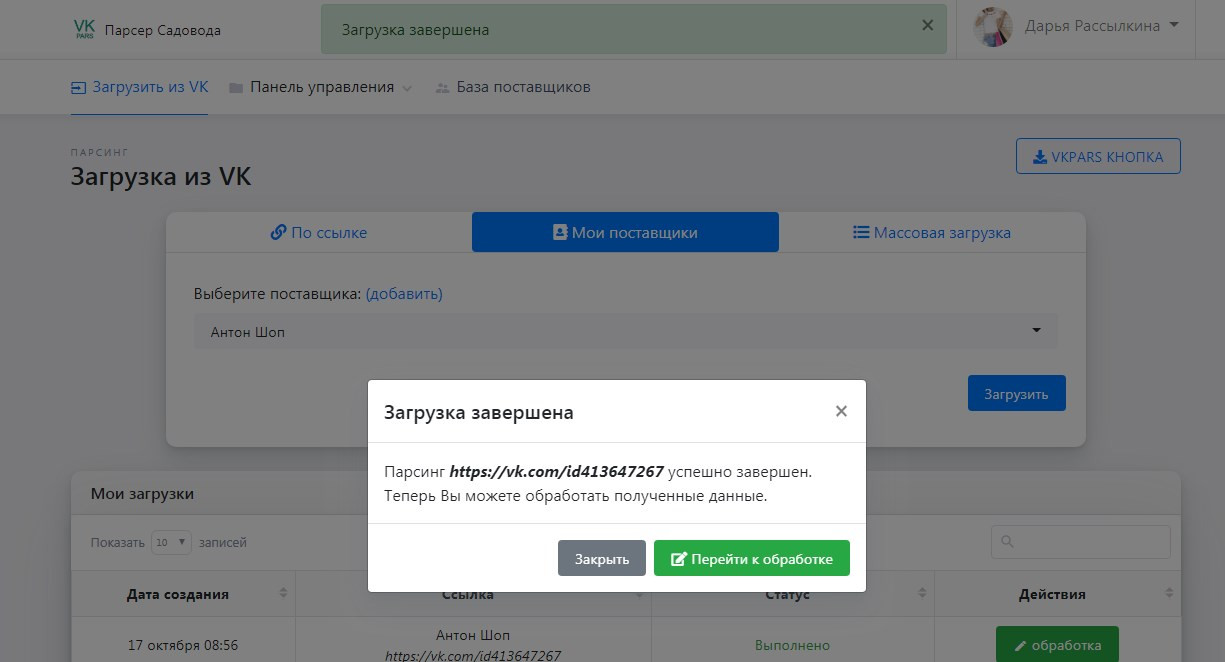Open the Дарья Рассылкина account dropdown
Viewport: 1225px width, 662px height.
pyautogui.click(x=1101, y=26)
